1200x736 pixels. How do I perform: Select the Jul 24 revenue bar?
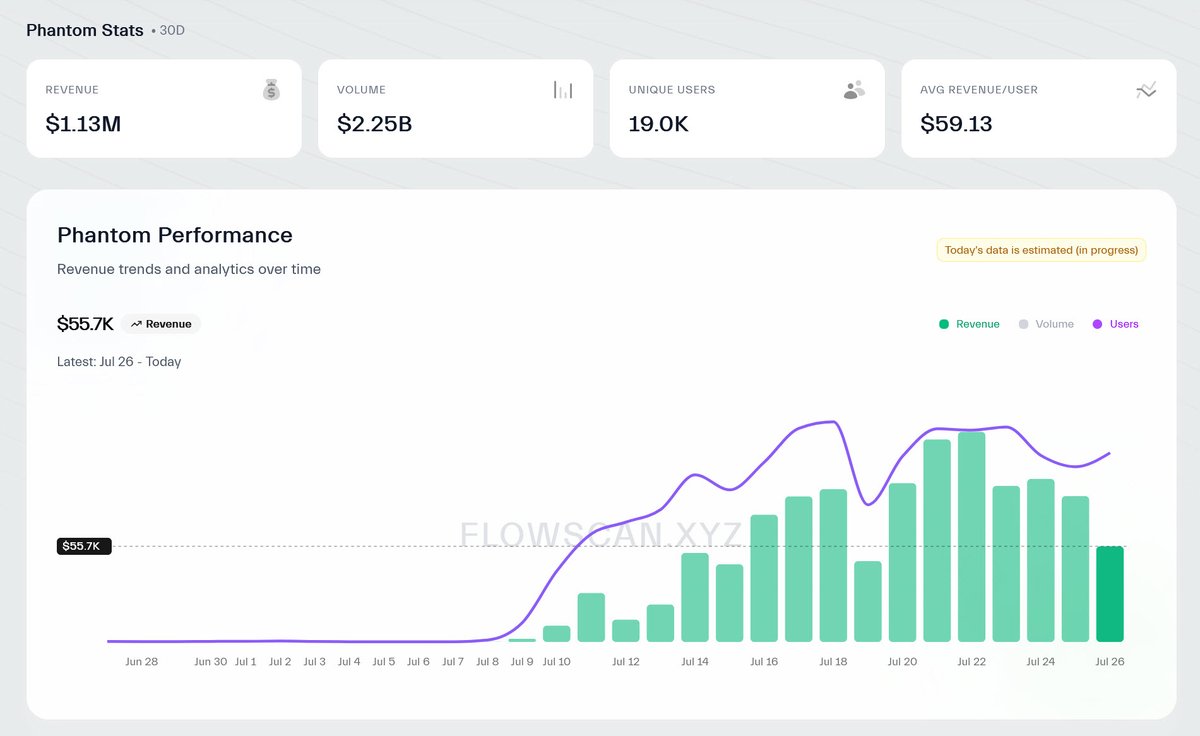tap(1041, 560)
